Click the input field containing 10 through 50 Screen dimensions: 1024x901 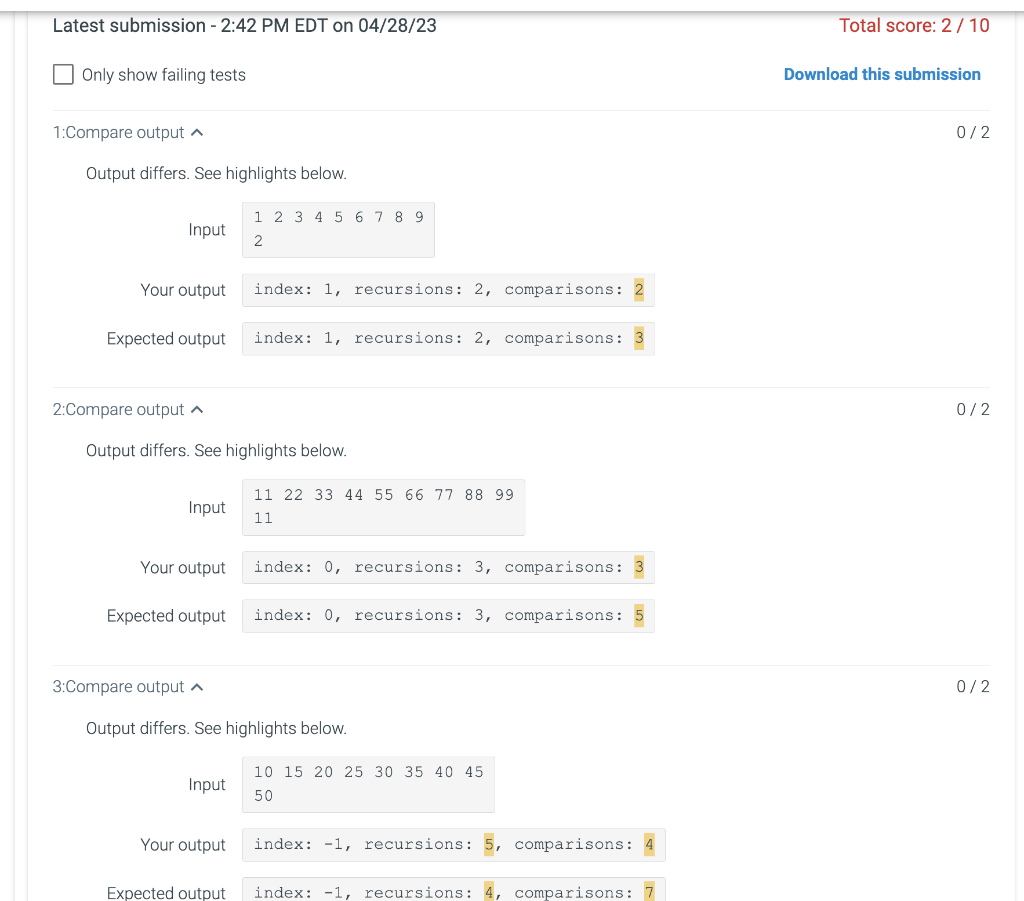tap(368, 784)
